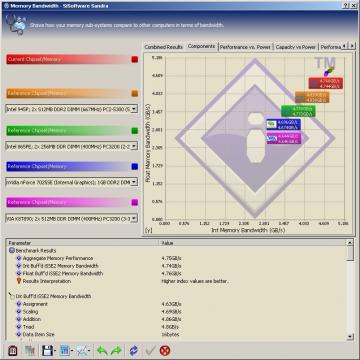Image resolution: width=360 pixels, height=360 pixels.
Task: Open the Performance vs. Power tab
Action: tap(245, 47)
